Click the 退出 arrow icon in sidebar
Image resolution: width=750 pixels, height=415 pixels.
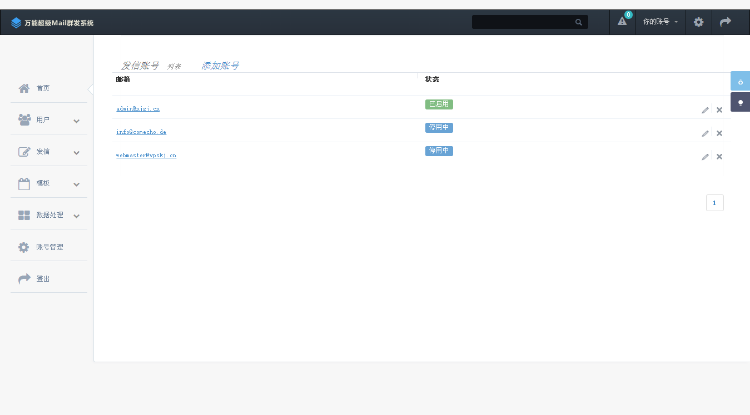tap(24, 278)
